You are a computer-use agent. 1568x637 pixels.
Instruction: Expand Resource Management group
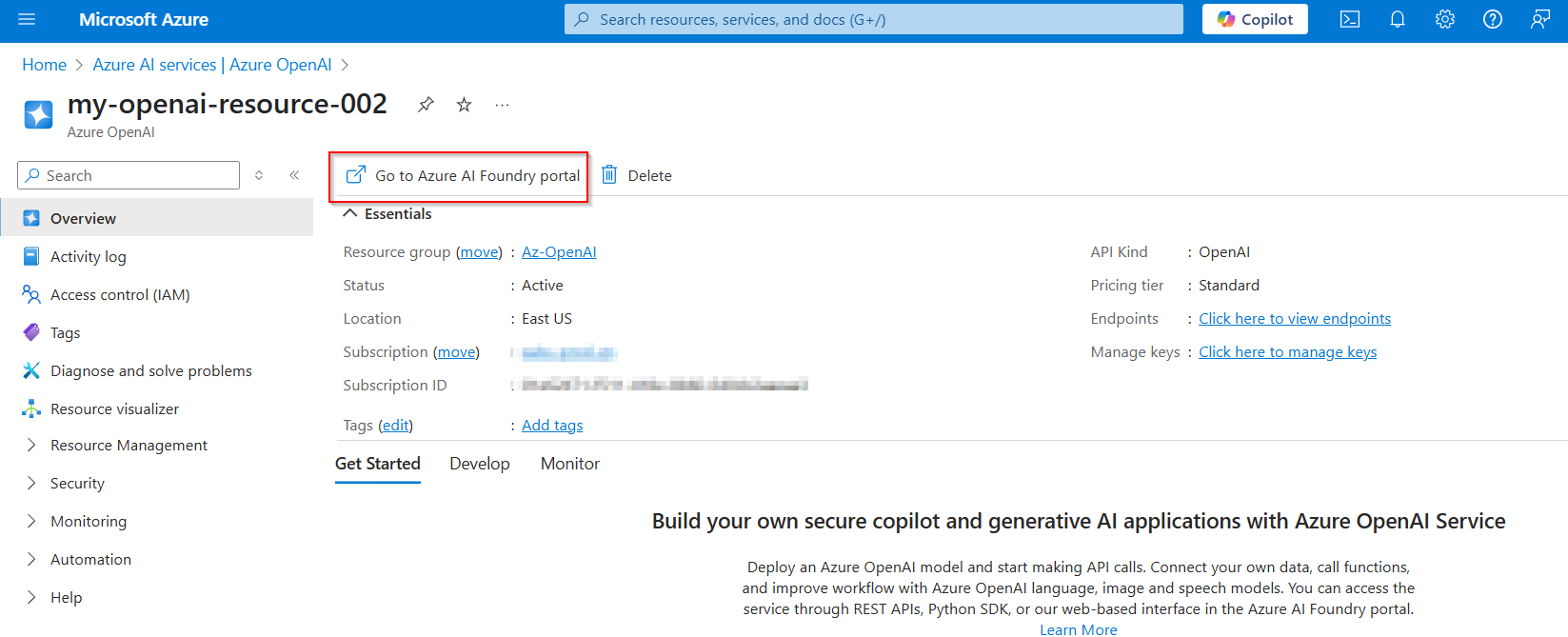[31, 445]
